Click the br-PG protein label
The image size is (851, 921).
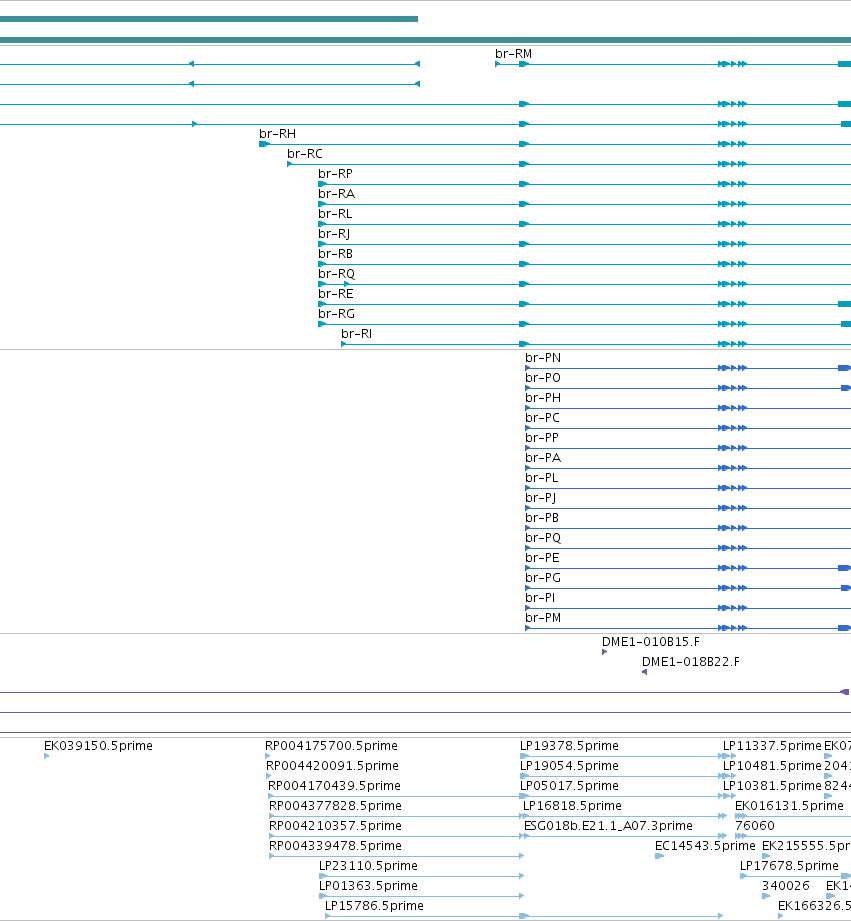tap(543, 577)
